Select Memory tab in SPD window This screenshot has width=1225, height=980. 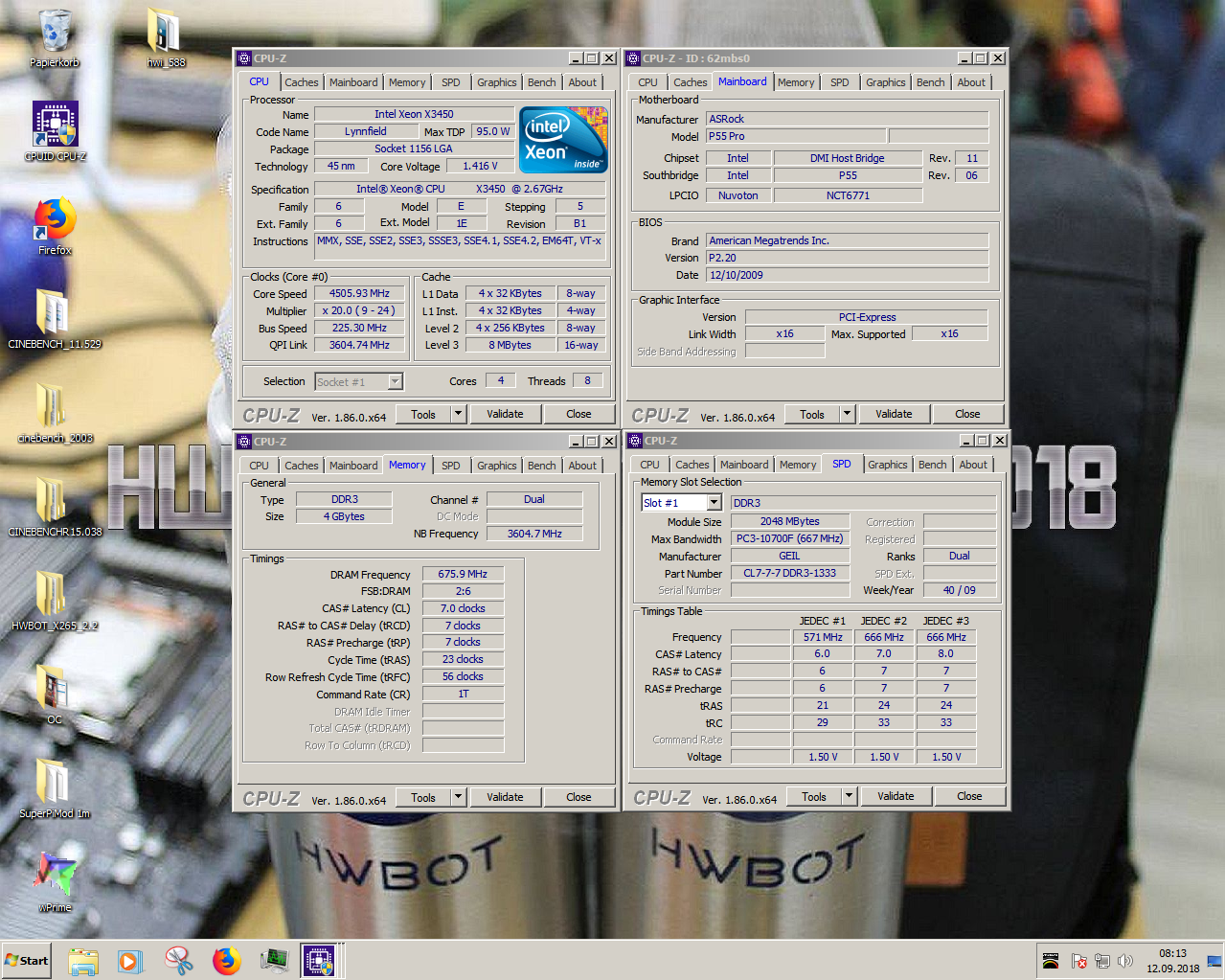[x=798, y=465]
